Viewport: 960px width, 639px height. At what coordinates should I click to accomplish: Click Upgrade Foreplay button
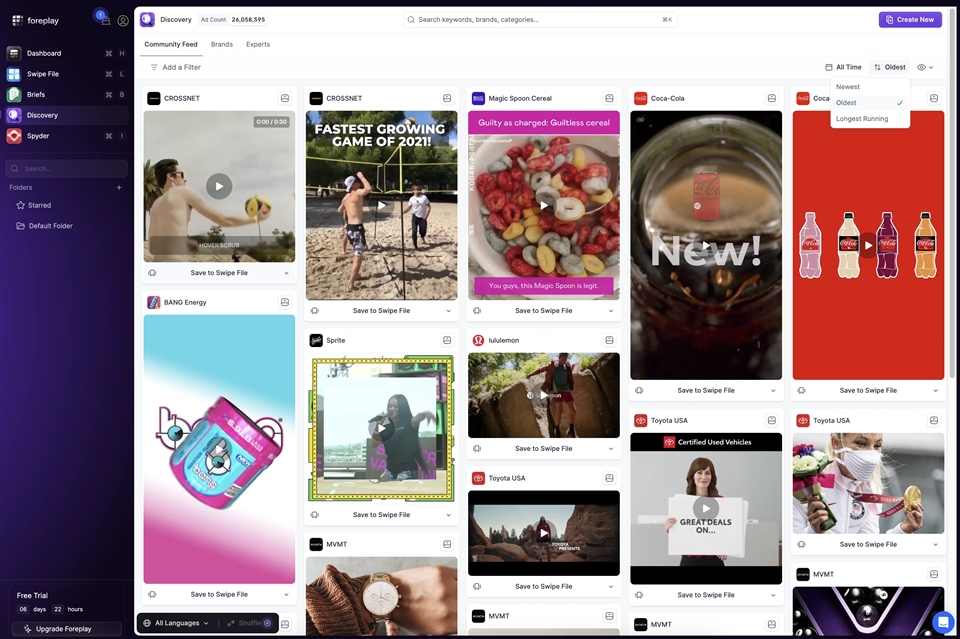coord(64,629)
